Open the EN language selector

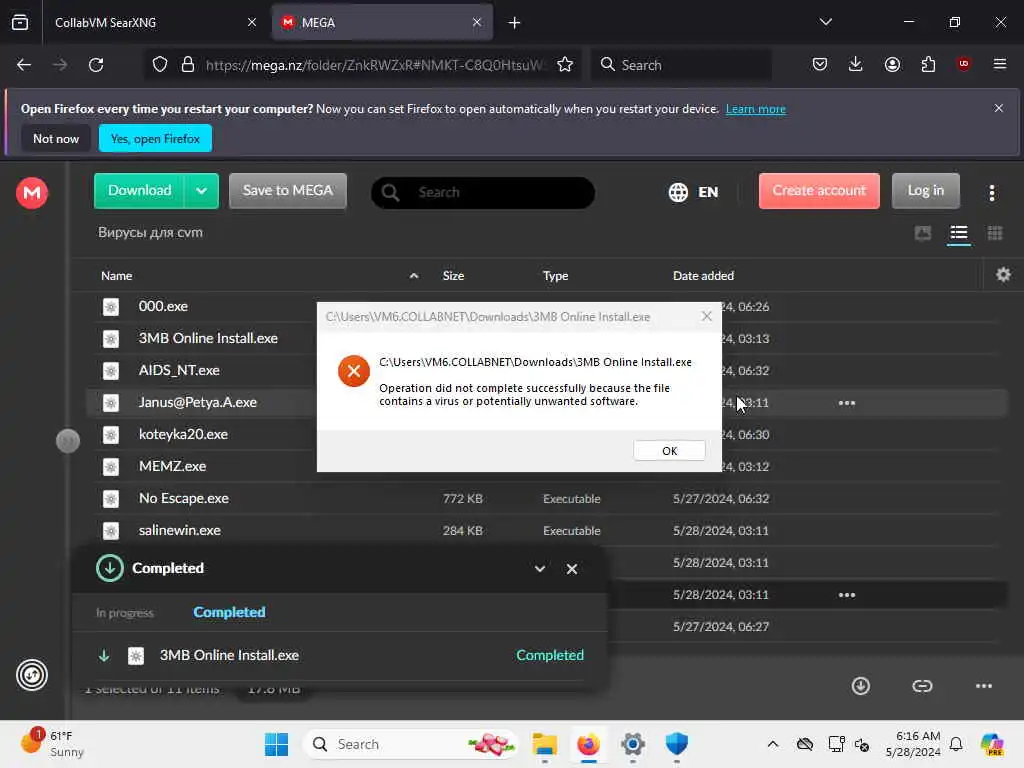tap(694, 192)
